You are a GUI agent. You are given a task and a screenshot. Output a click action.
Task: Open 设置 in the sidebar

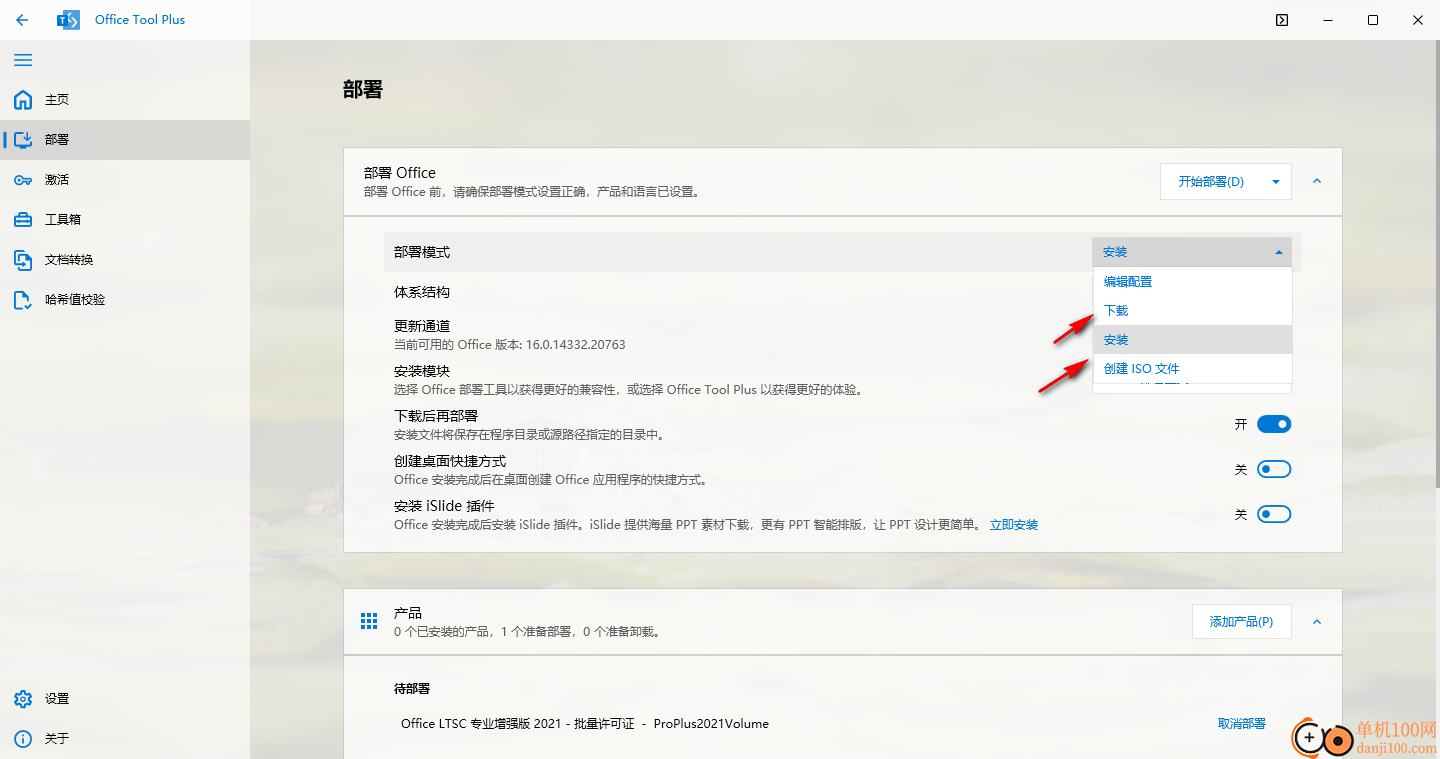click(125, 699)
